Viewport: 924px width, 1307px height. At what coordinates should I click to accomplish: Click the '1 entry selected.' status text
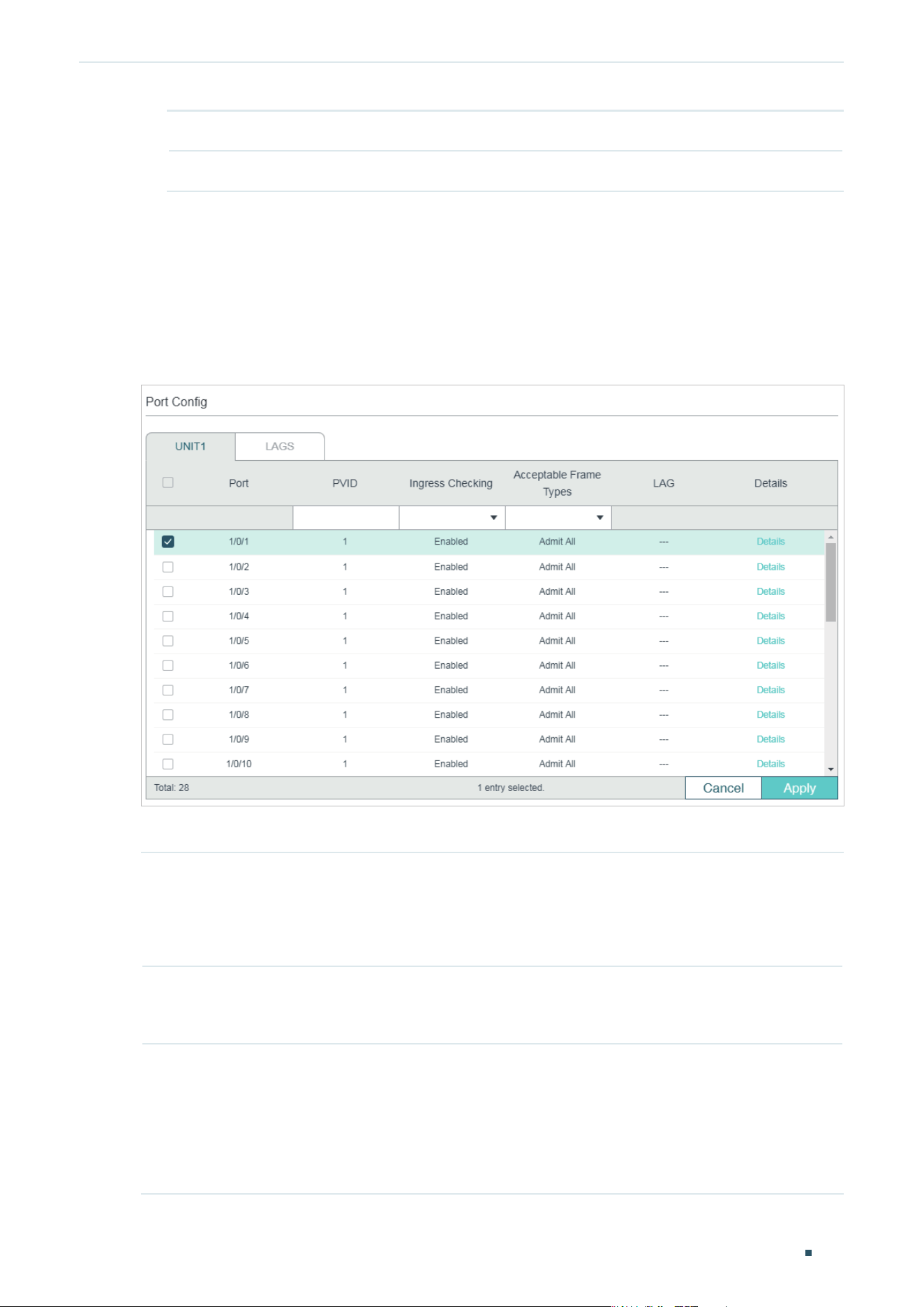tap(511, 788)
